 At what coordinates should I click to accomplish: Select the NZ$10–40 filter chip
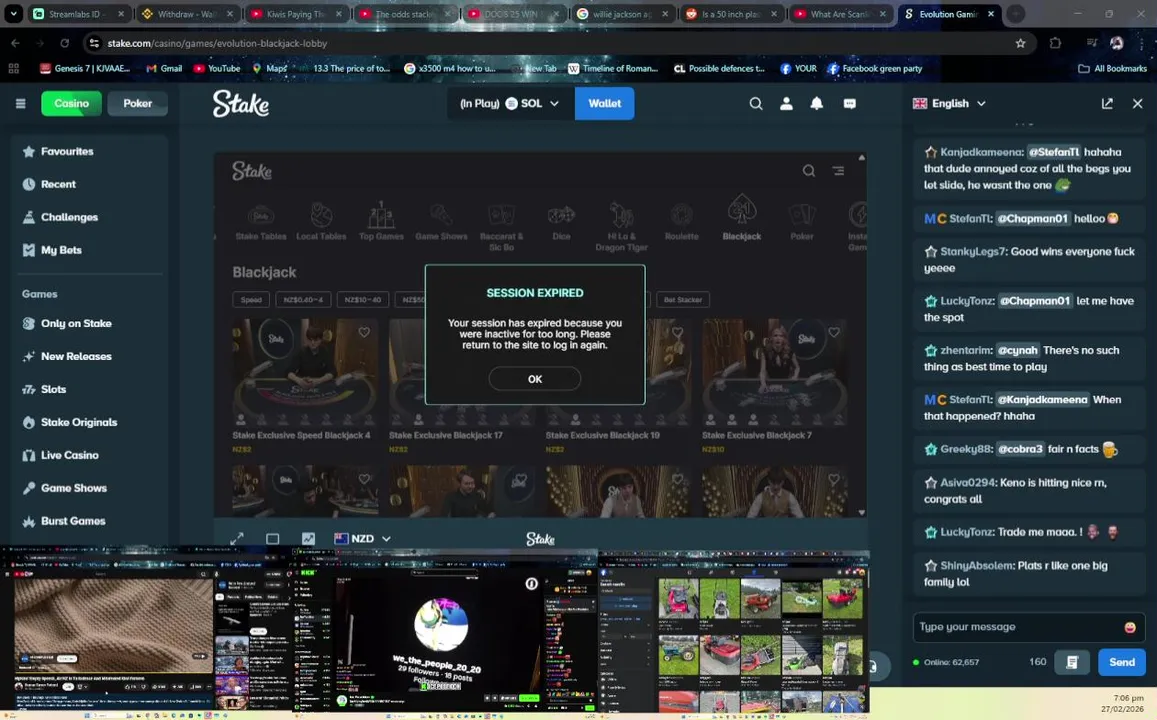363,300
